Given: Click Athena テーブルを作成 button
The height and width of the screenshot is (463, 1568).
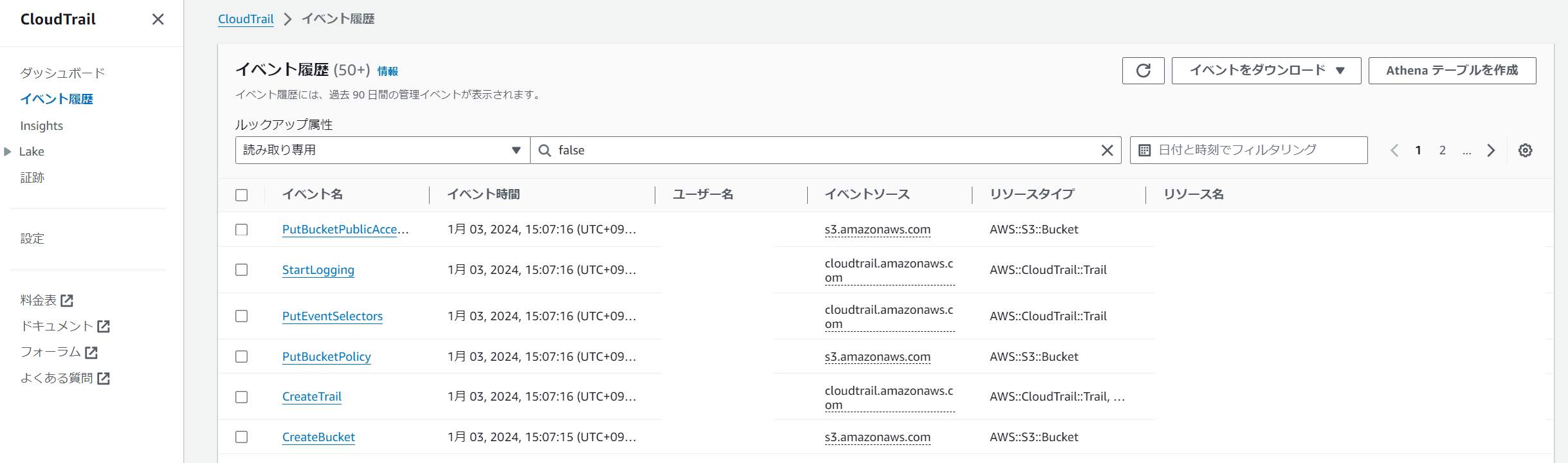Looking at the screenshot, I should click(x=1452, y=71).
